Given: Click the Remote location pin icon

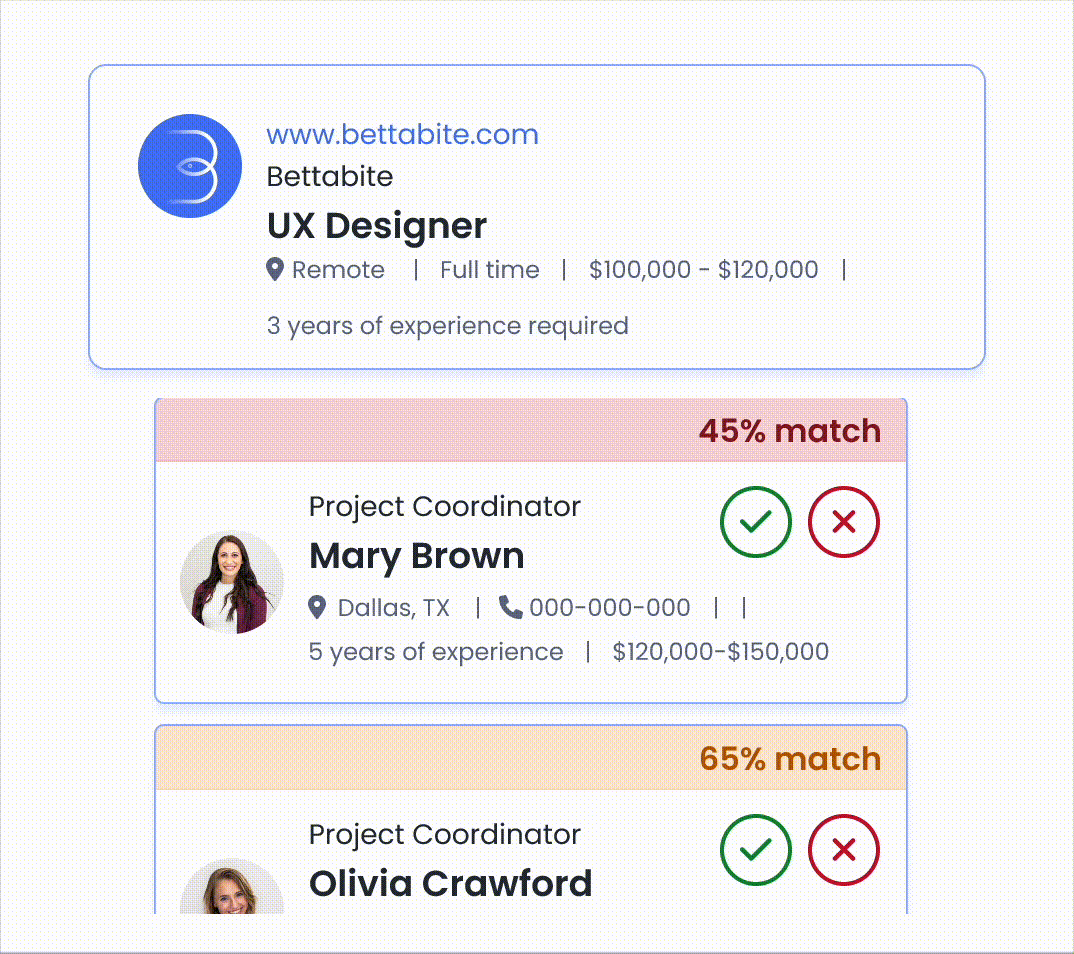Looking at the screenshot, I should (x=275, y=269).
